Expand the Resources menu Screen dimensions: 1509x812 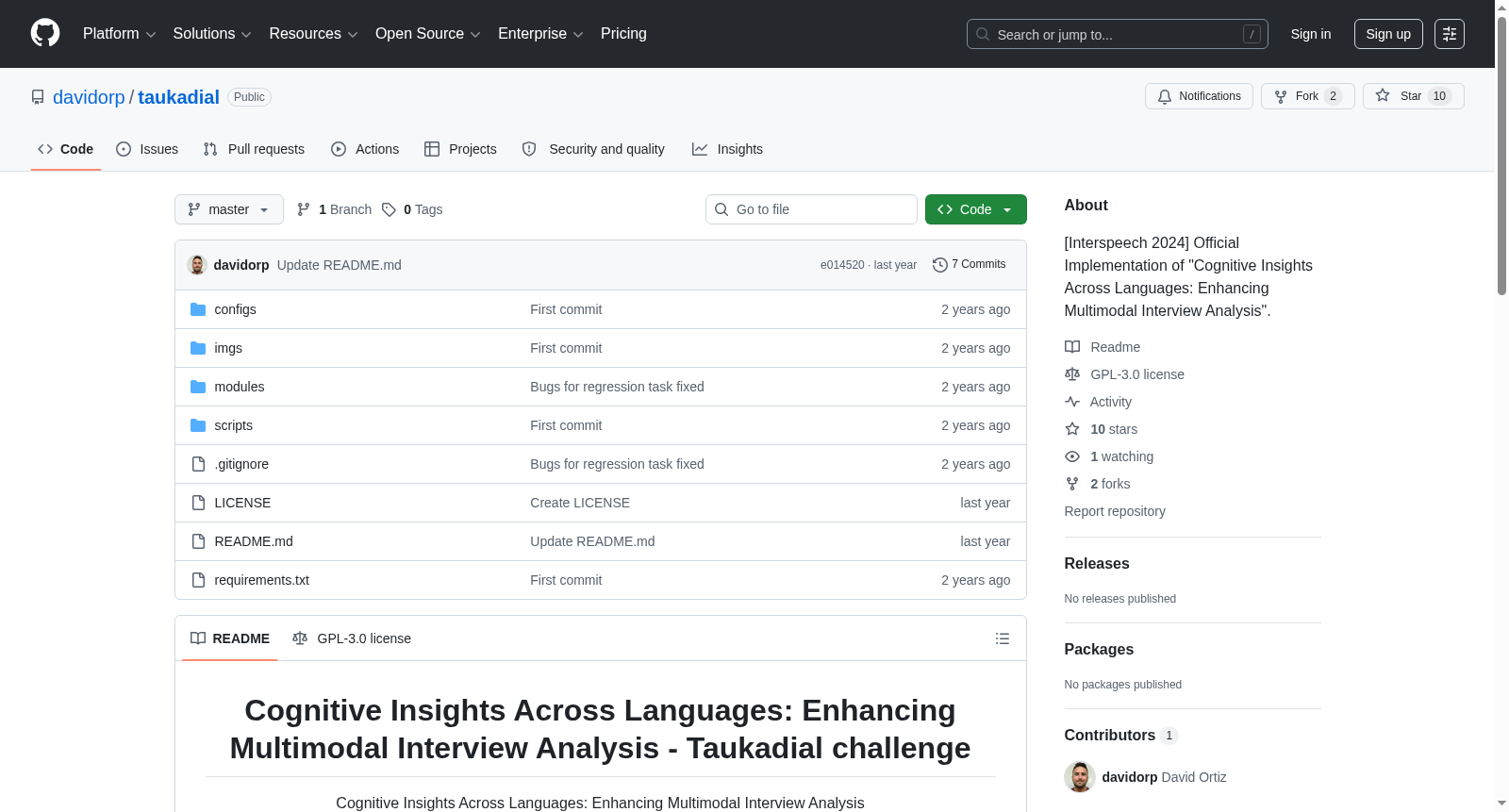click(313, 34)
